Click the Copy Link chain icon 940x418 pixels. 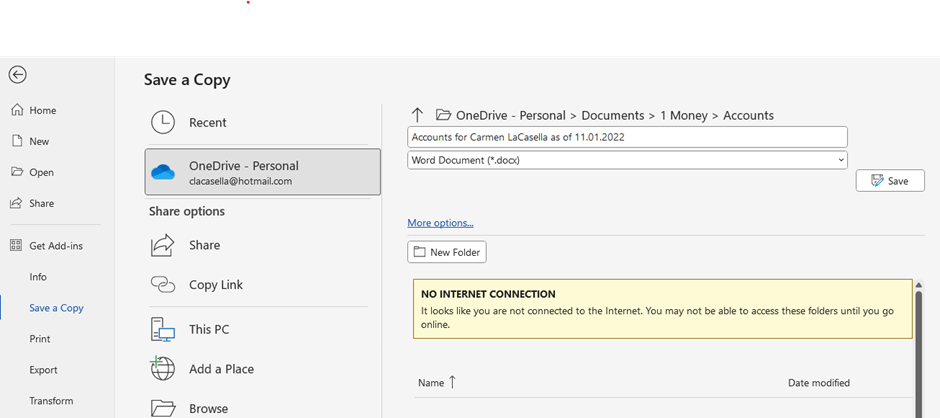[x=162, y=284]
